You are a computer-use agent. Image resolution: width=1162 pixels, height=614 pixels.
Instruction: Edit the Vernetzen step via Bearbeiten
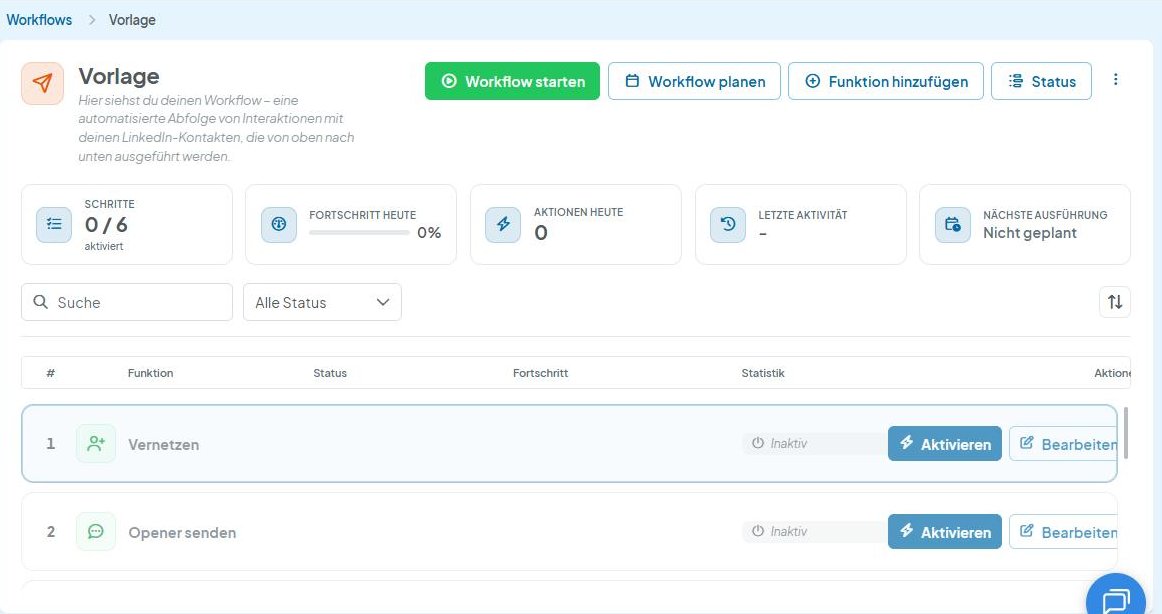coord(1063,444)
